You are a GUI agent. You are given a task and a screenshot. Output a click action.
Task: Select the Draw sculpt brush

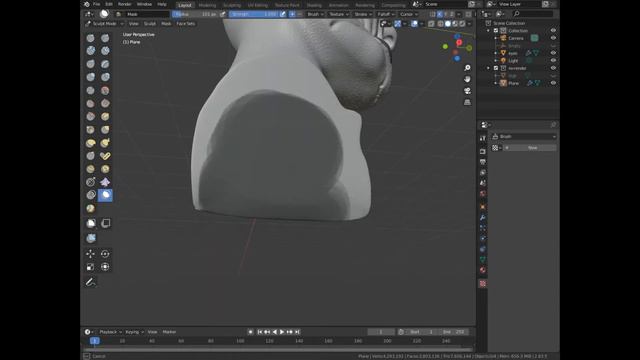pyautogui.click(x=91, y=38)
